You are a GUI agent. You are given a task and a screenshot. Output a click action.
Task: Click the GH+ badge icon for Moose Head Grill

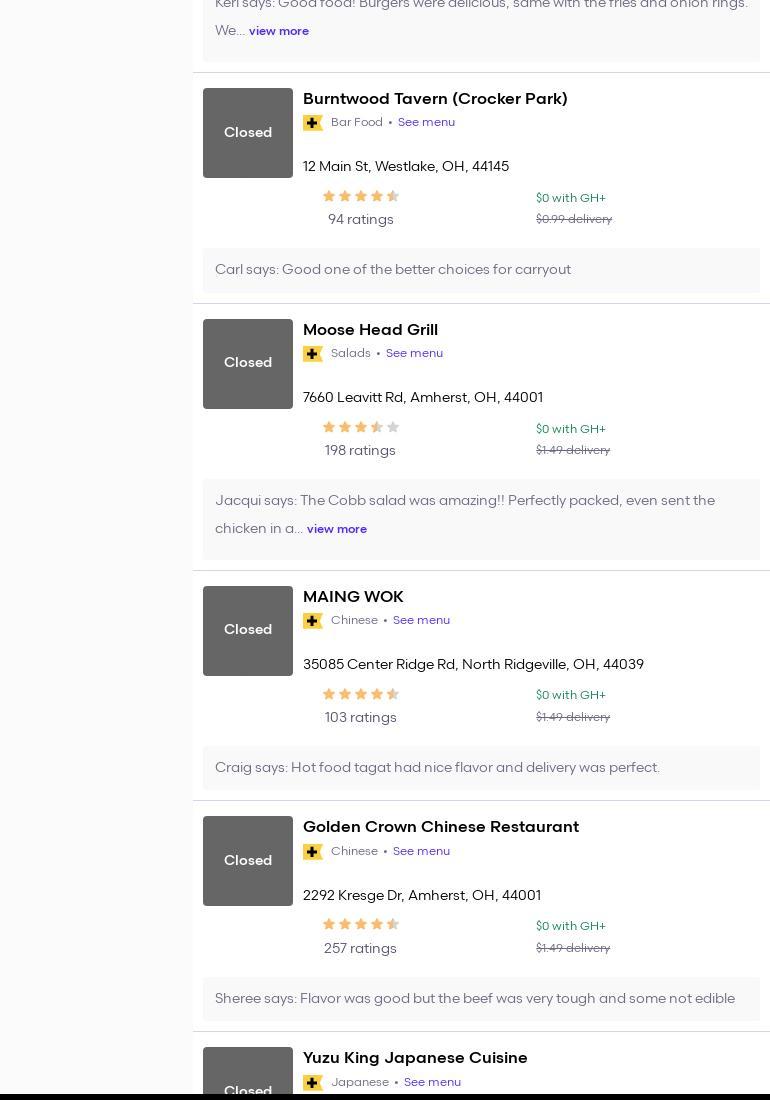[x=313, y=354]
